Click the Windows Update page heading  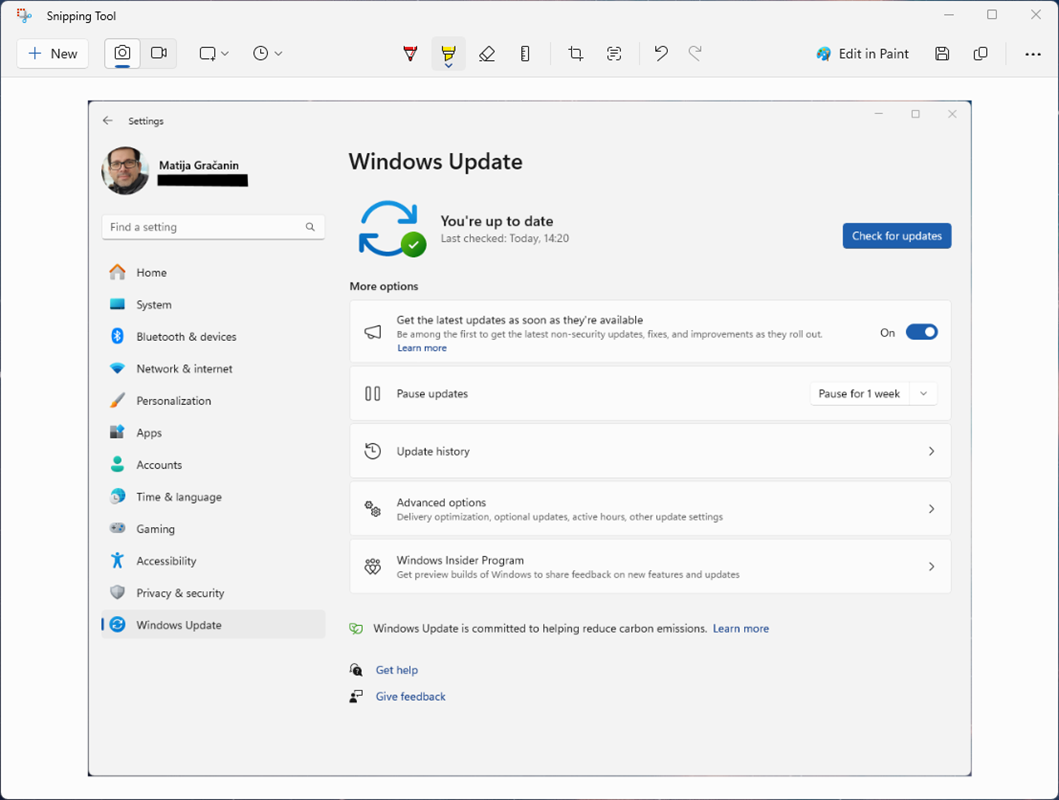(x=436, y=162)
